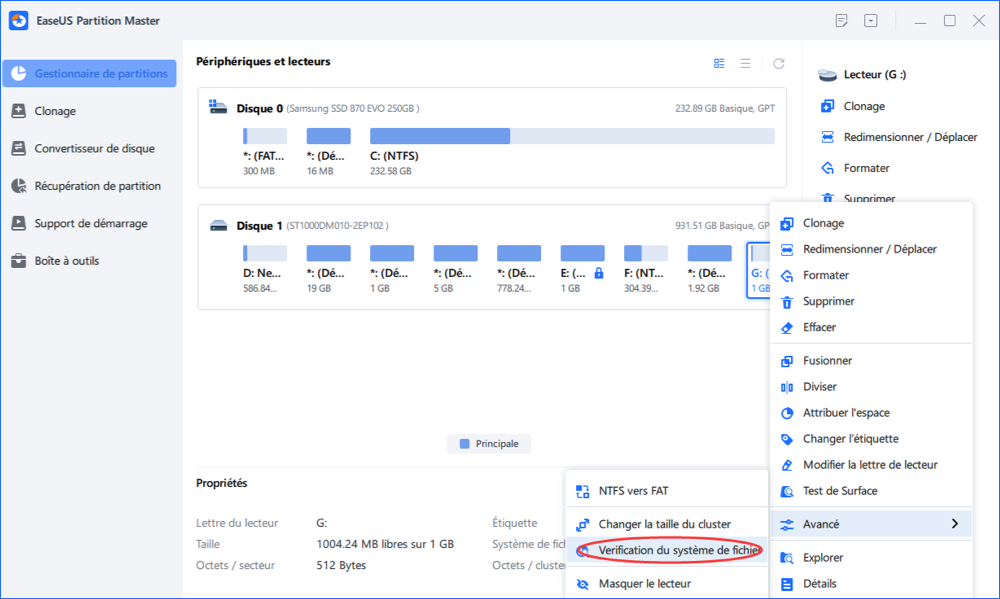Select the 778.24 partition on Disque 1
Viewport: 1000px width, 599px height.
point(518,269)
